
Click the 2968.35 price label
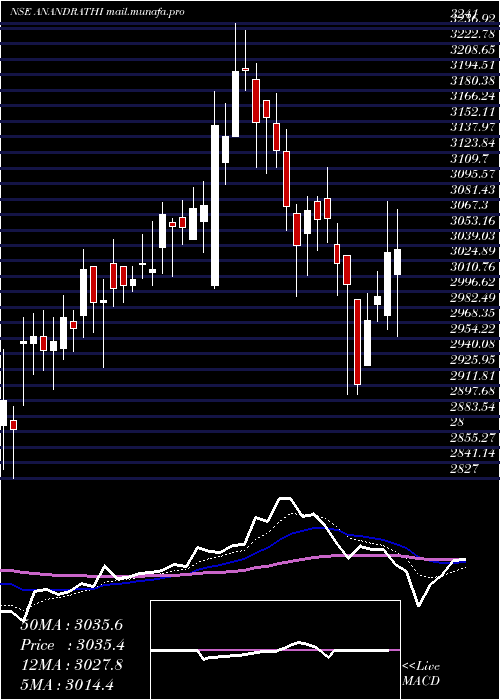[473, 313]
